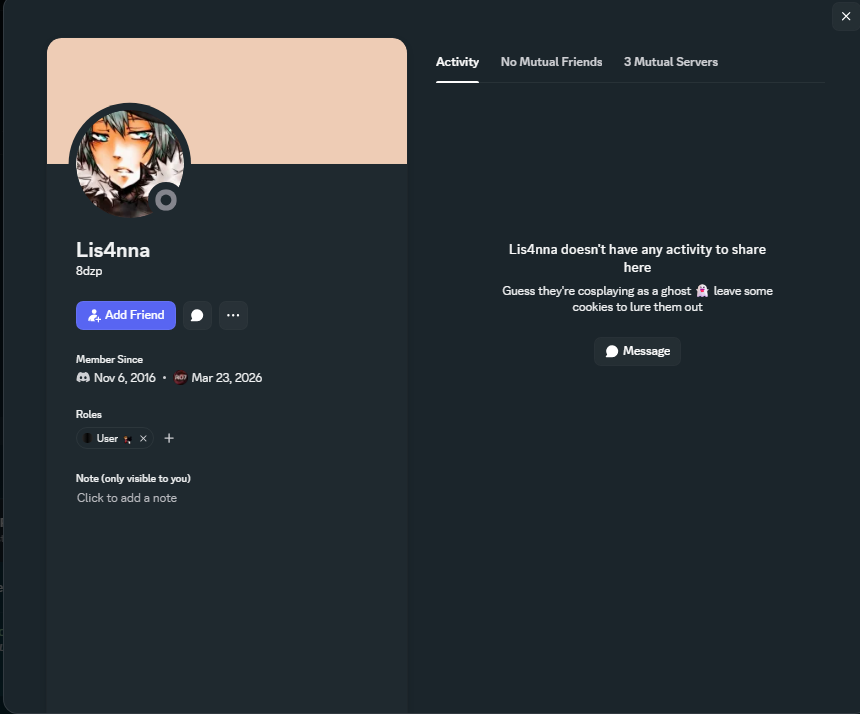The image size is (860, 714).
Task: Remove the User role with its X icon
Action: [x=143, y=438]
